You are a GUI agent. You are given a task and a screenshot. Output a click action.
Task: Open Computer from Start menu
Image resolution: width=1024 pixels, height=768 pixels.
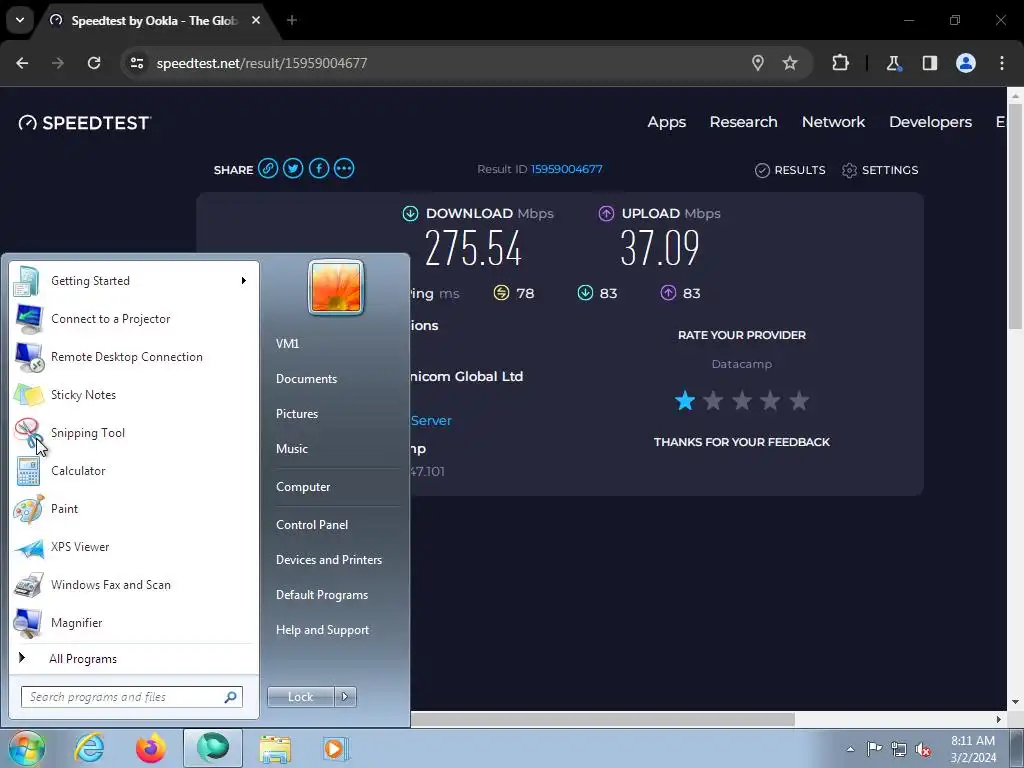tap(303, 487)
